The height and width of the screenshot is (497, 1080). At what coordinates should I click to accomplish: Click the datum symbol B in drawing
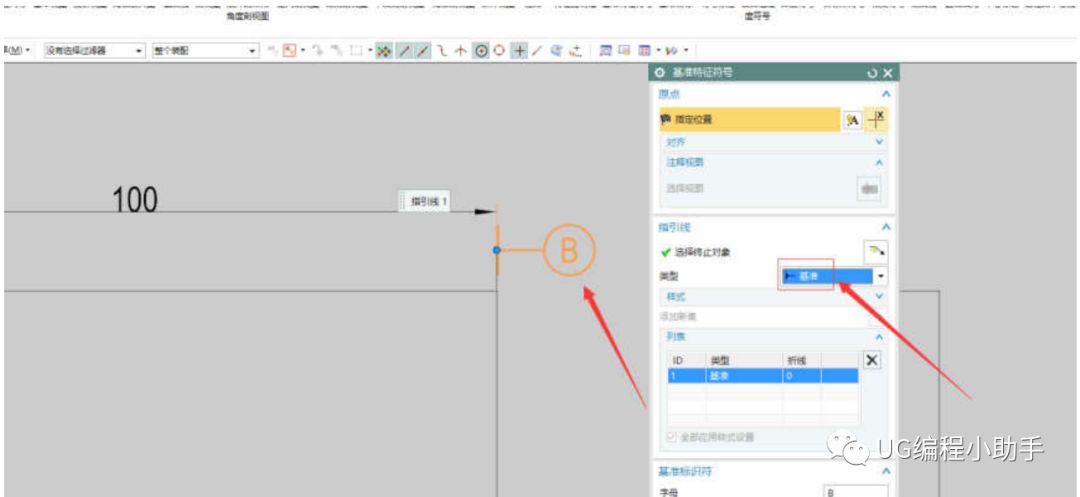[x=569, y=251]
